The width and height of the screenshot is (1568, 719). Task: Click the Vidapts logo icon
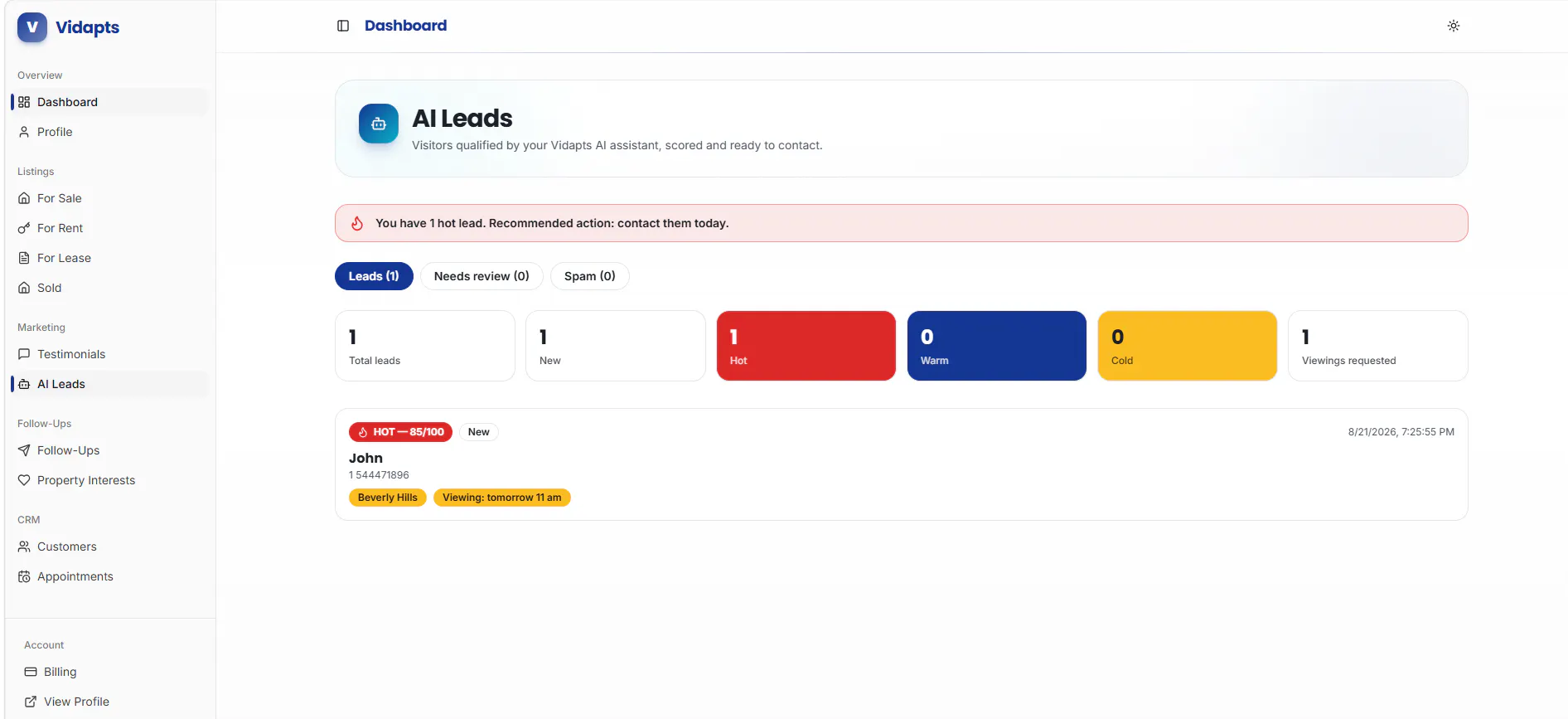click(x=32, y=27)
